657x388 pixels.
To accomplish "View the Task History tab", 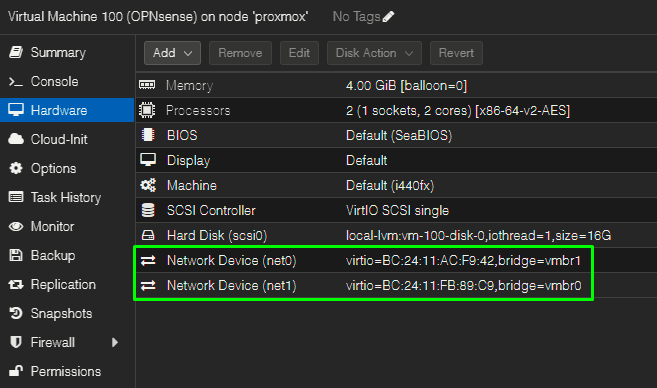I will point(67,197).
